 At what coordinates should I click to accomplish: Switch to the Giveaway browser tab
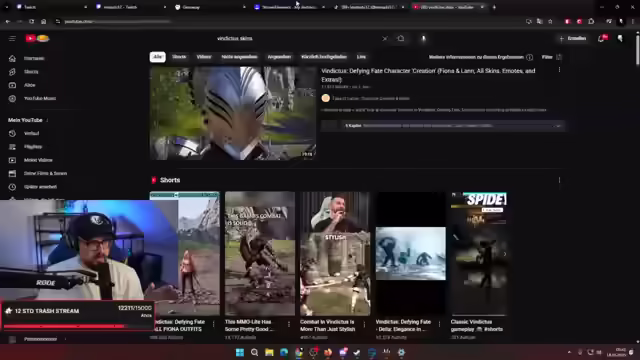pos(210,7)
